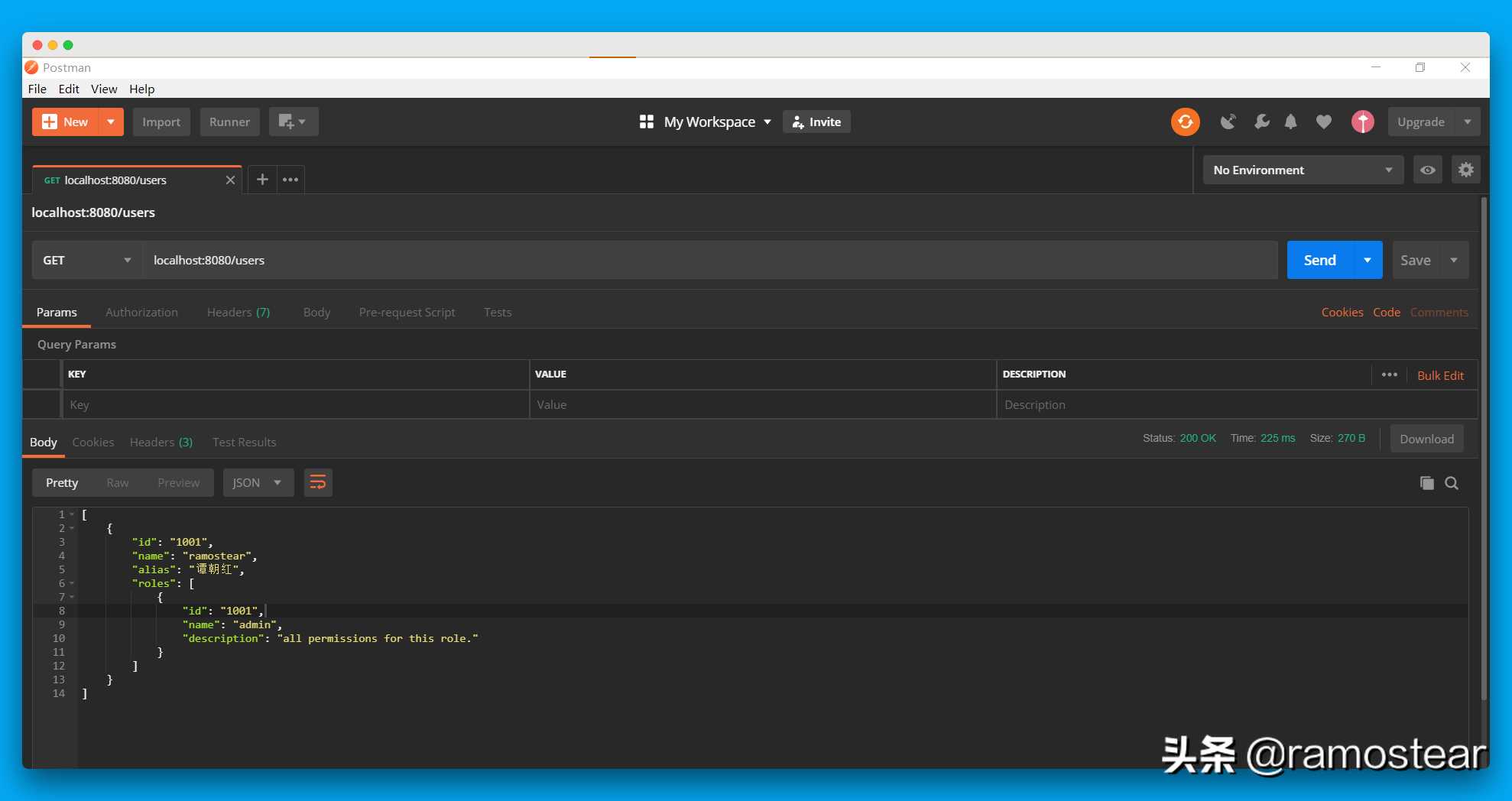The height and width of the screenshot is (801, 1512).
Task: Open the notifications bell icon
Action: point(1290,122)
